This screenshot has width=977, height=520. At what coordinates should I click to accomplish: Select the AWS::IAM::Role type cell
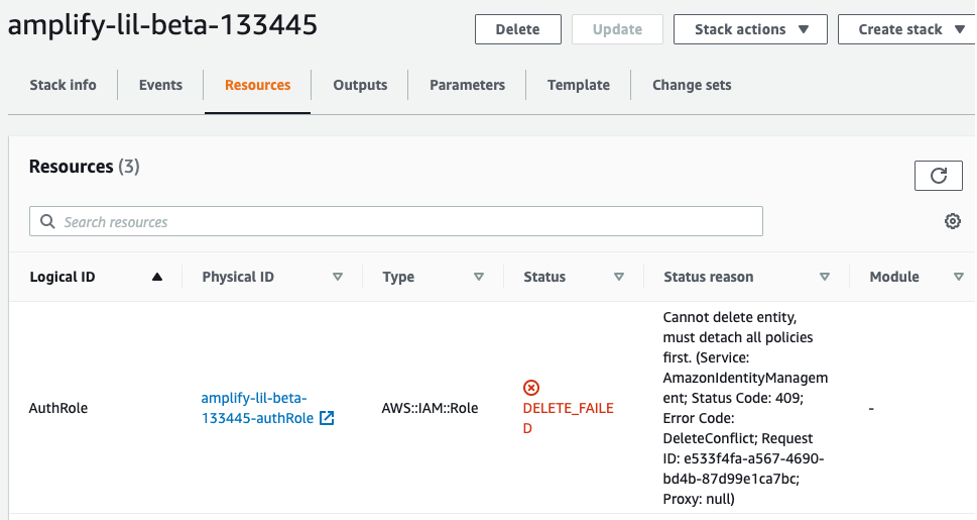click(430, 408)
